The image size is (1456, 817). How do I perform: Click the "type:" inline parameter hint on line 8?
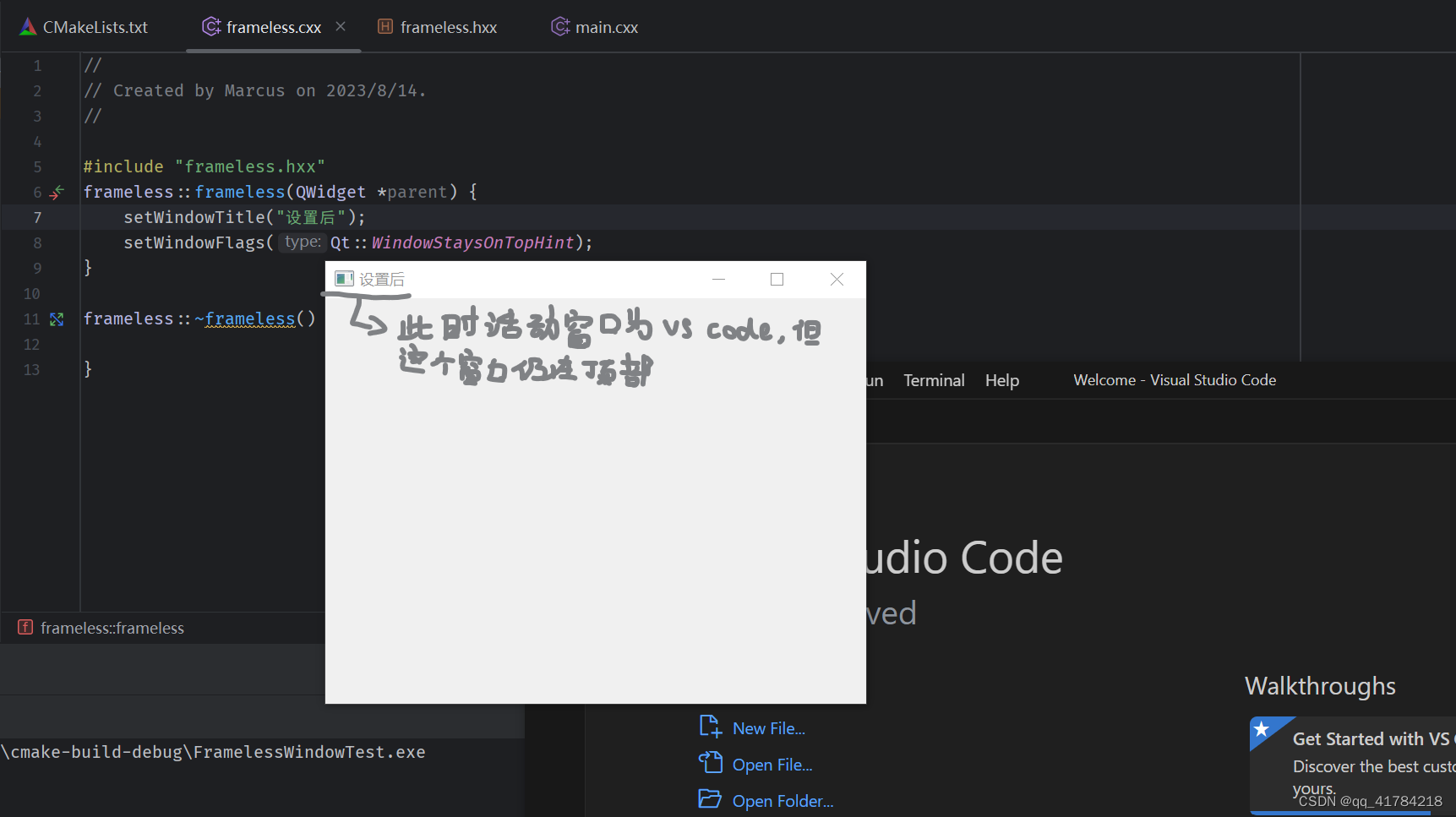[x=302, y=242]
